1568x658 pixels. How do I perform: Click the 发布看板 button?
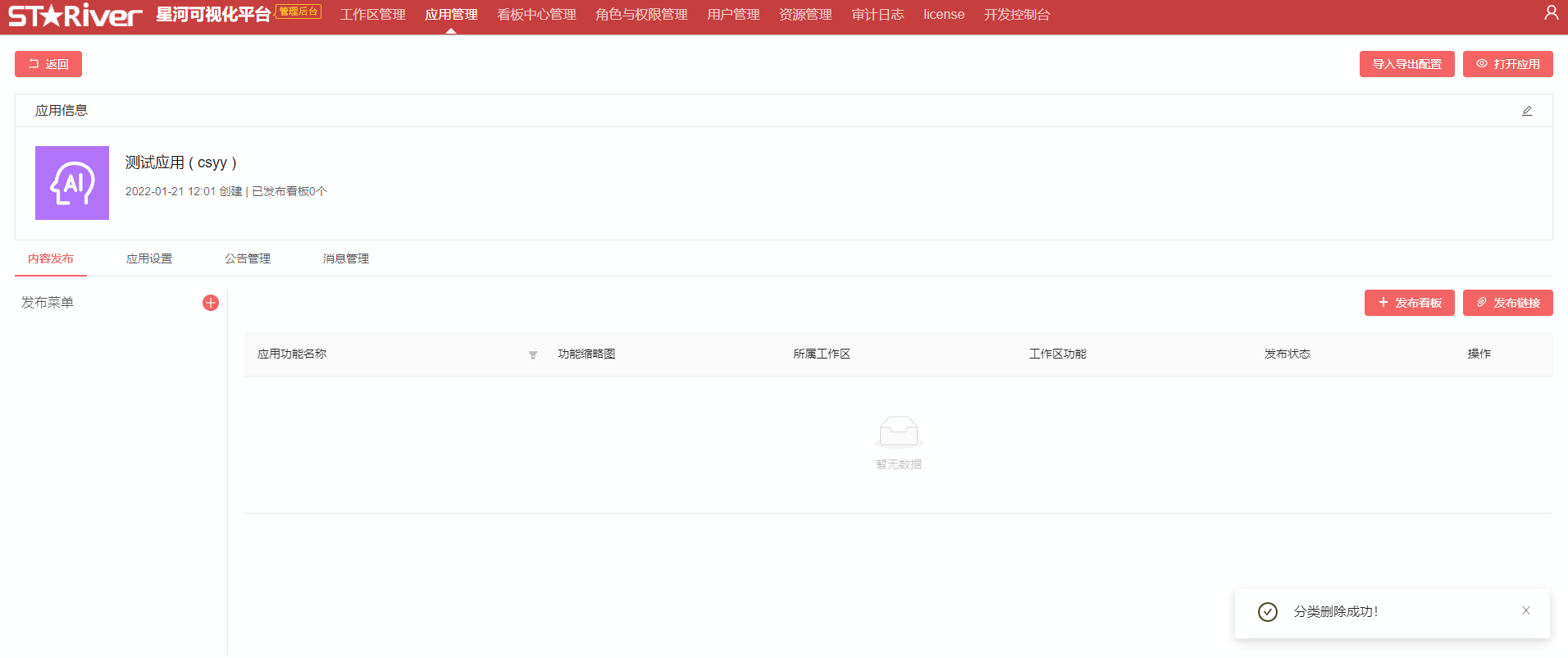pos(1409,303)
